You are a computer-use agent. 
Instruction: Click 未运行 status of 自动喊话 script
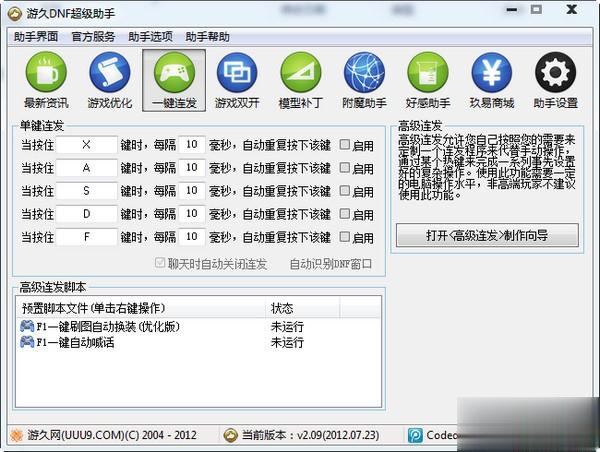point(287,342)
